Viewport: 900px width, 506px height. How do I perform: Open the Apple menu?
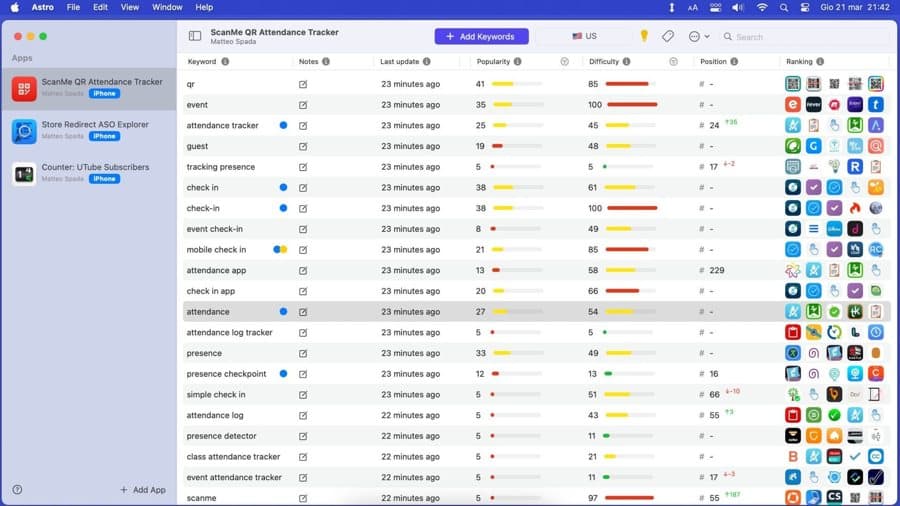pyautogui.click(x=14, y=7)
